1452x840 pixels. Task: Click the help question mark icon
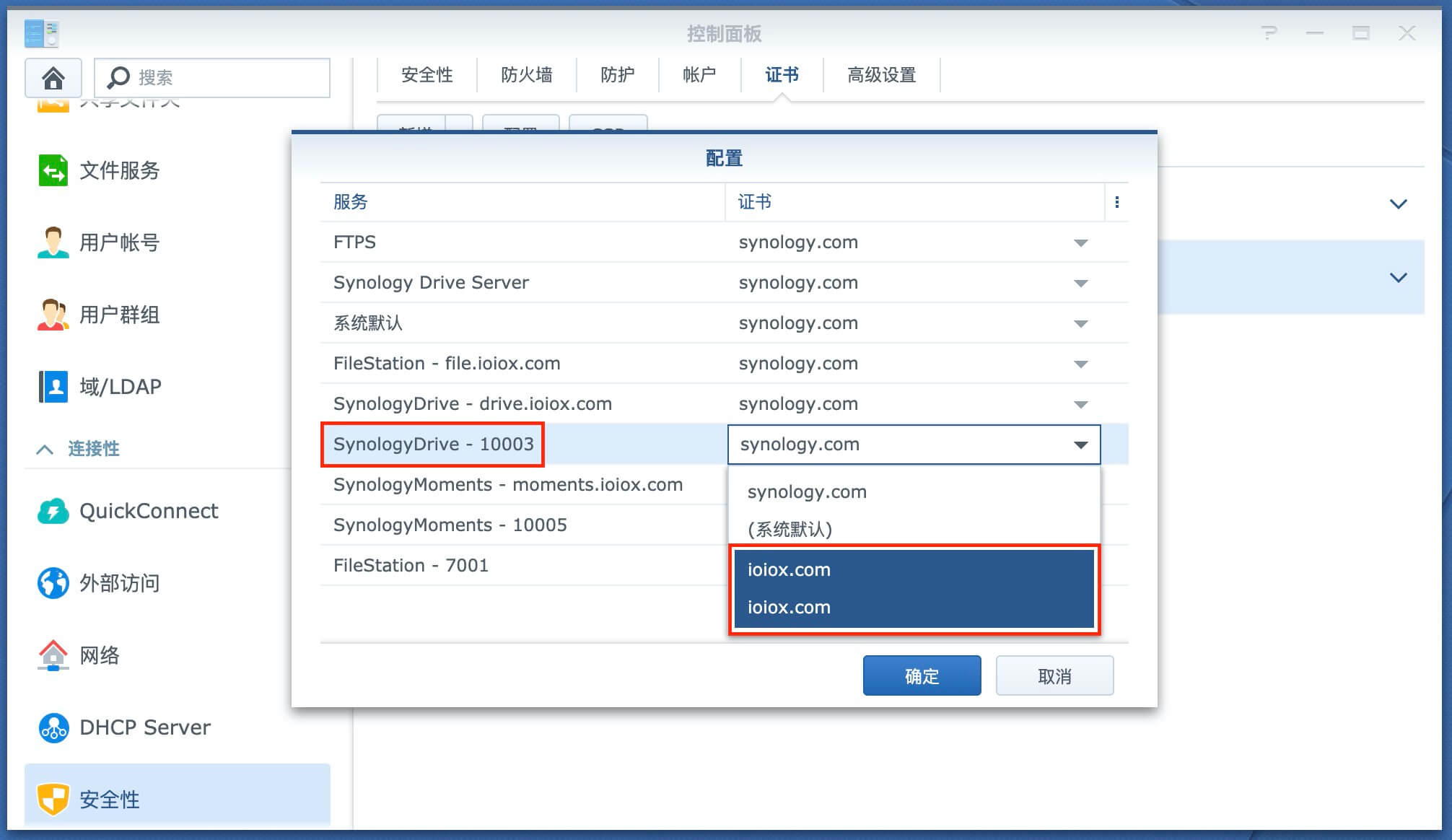pos(1269,33)
